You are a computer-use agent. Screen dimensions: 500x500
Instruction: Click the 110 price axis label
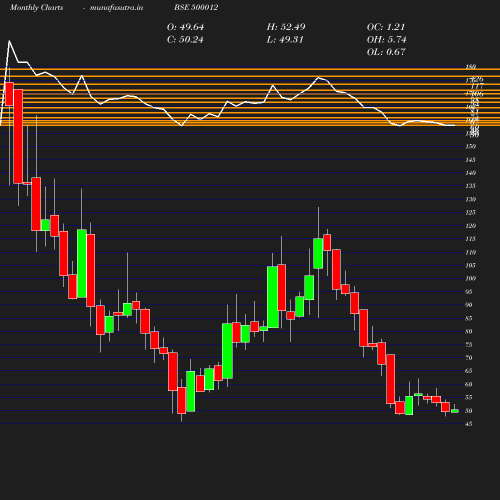click(x=471, y=252)
